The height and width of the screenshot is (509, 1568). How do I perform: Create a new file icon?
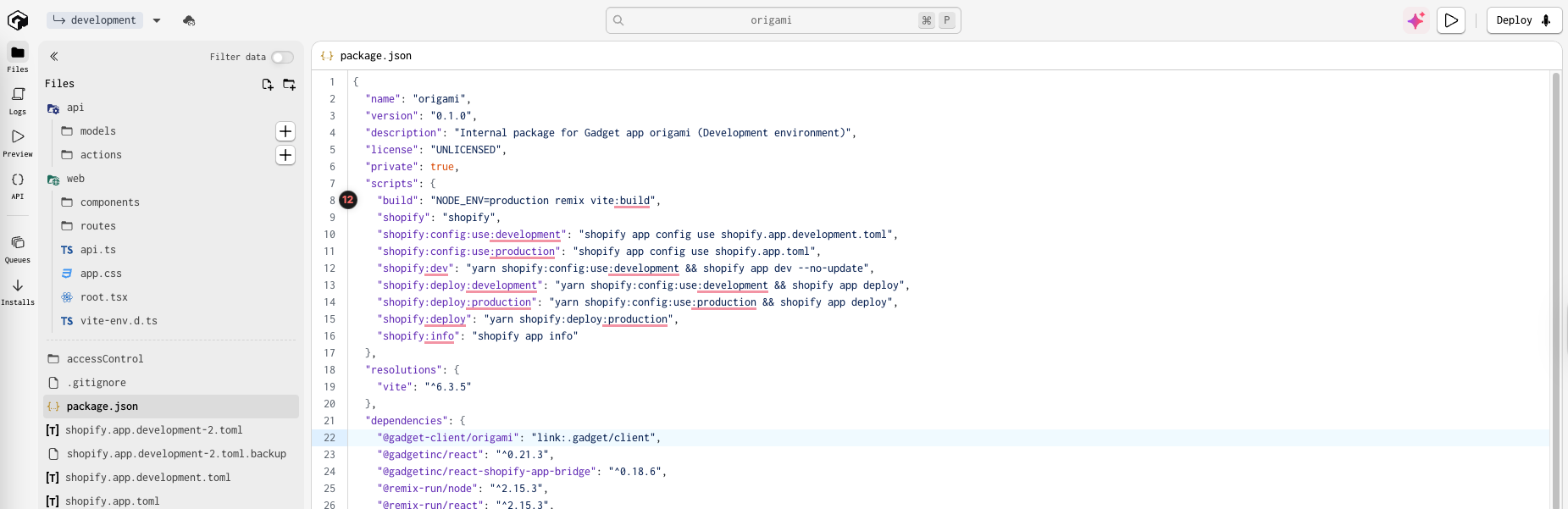click(268, 84)
